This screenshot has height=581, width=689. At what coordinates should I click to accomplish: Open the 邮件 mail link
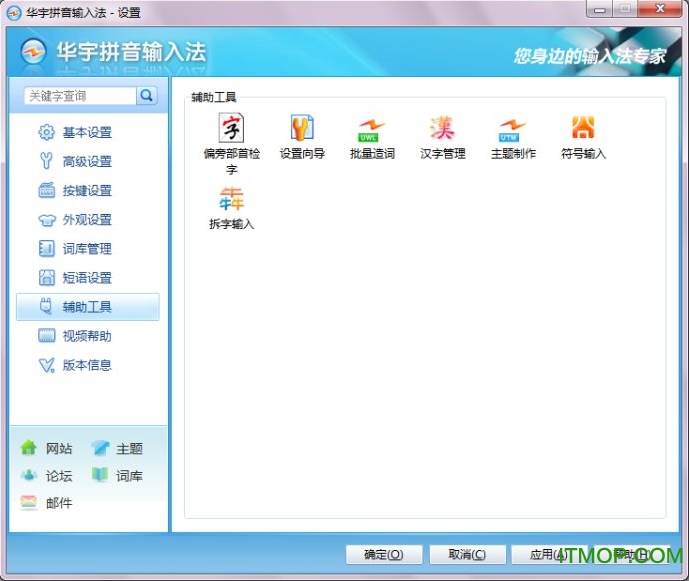click(59, 503)
